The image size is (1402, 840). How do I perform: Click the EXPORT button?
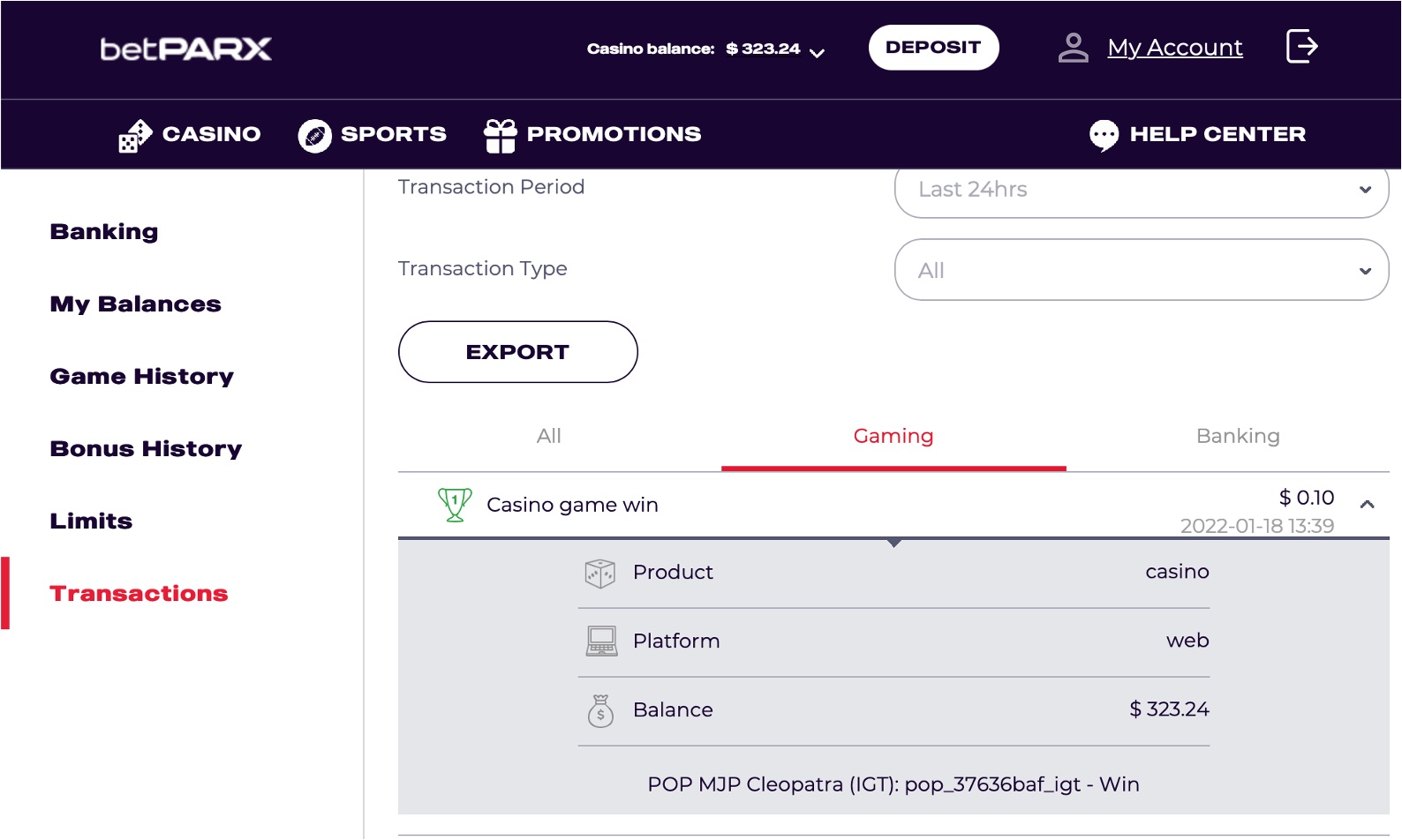518,352
